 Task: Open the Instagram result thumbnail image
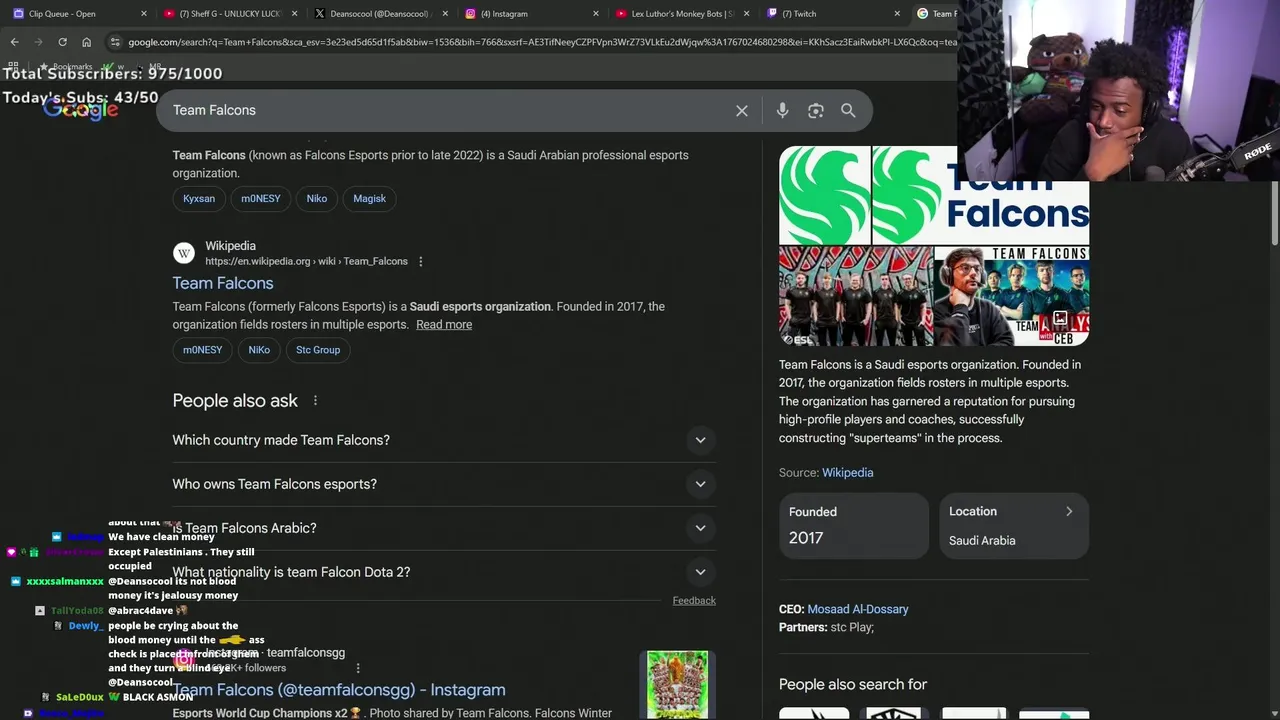click(x=677, y=685)
